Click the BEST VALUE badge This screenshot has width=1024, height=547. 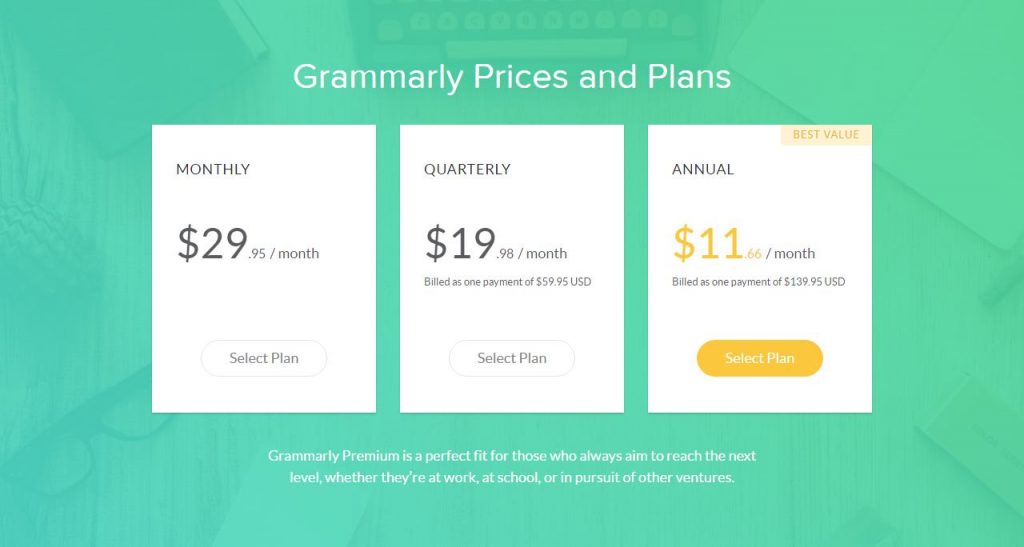click(x=826, y=134)
